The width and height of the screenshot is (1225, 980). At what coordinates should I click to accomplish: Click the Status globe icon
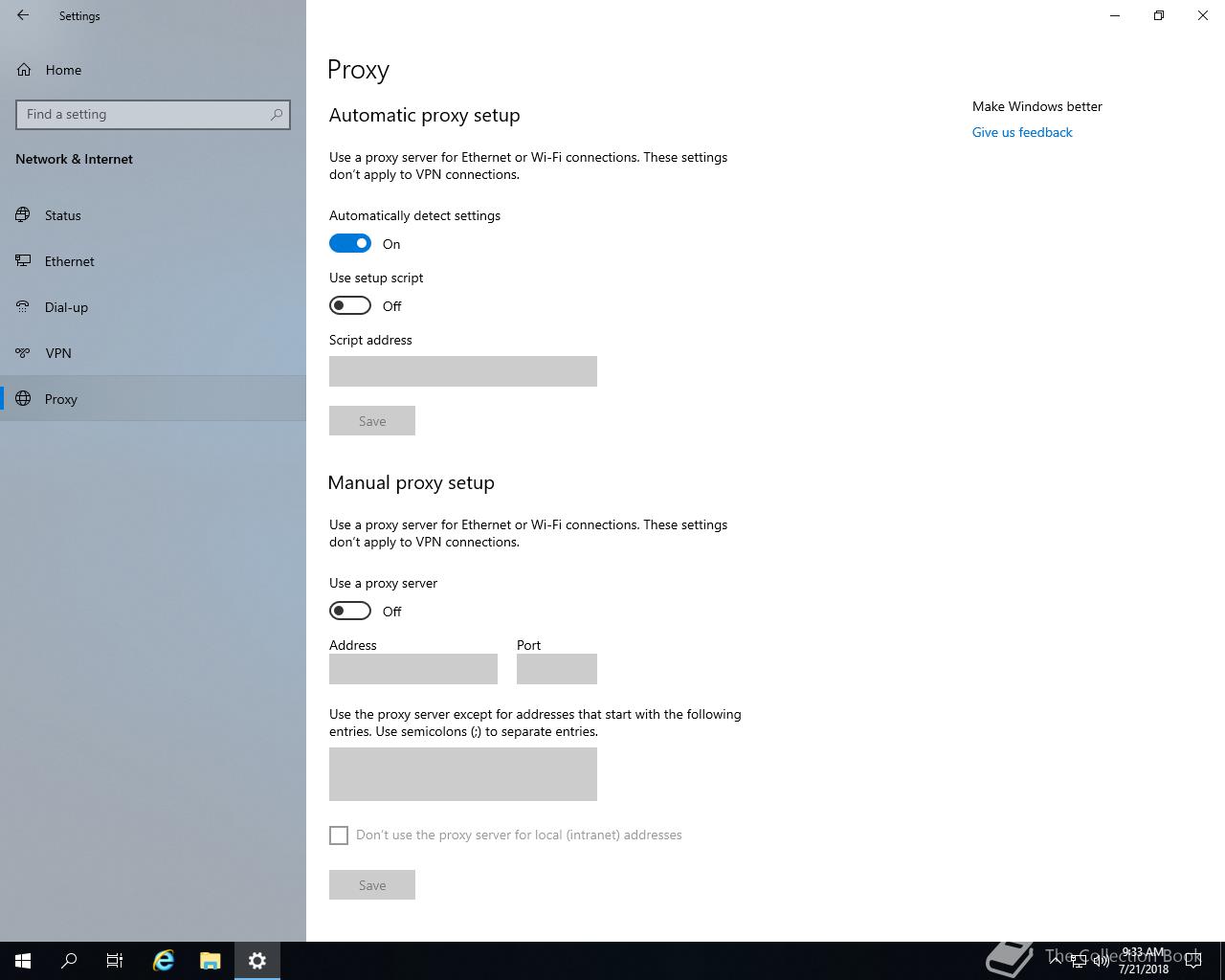[x=23, y=215]
